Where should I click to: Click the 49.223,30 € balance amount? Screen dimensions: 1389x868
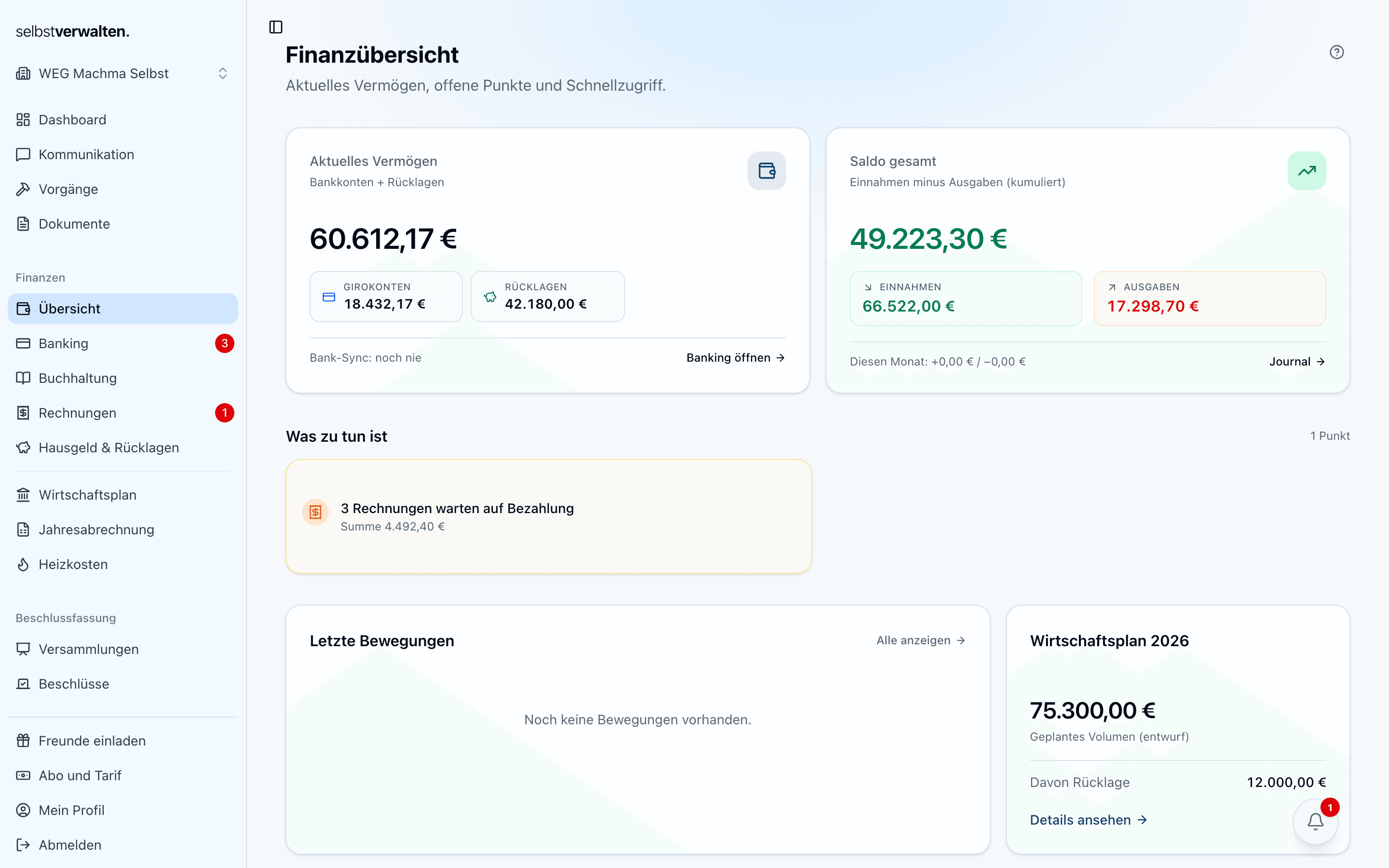click(x=929, y=238)
